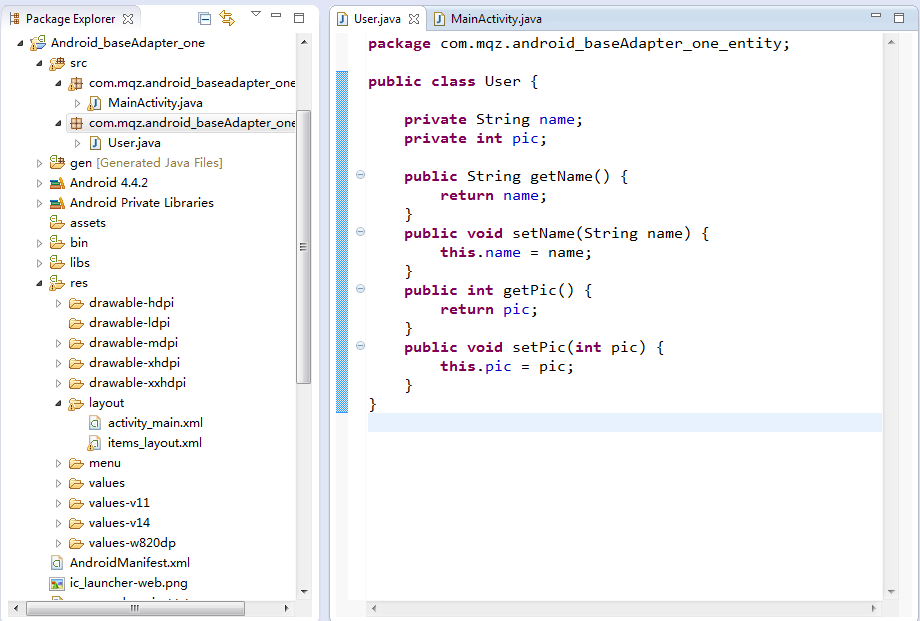Open activity_main.xml in the layout folder
Screen dimensions: 920x621
155,423
